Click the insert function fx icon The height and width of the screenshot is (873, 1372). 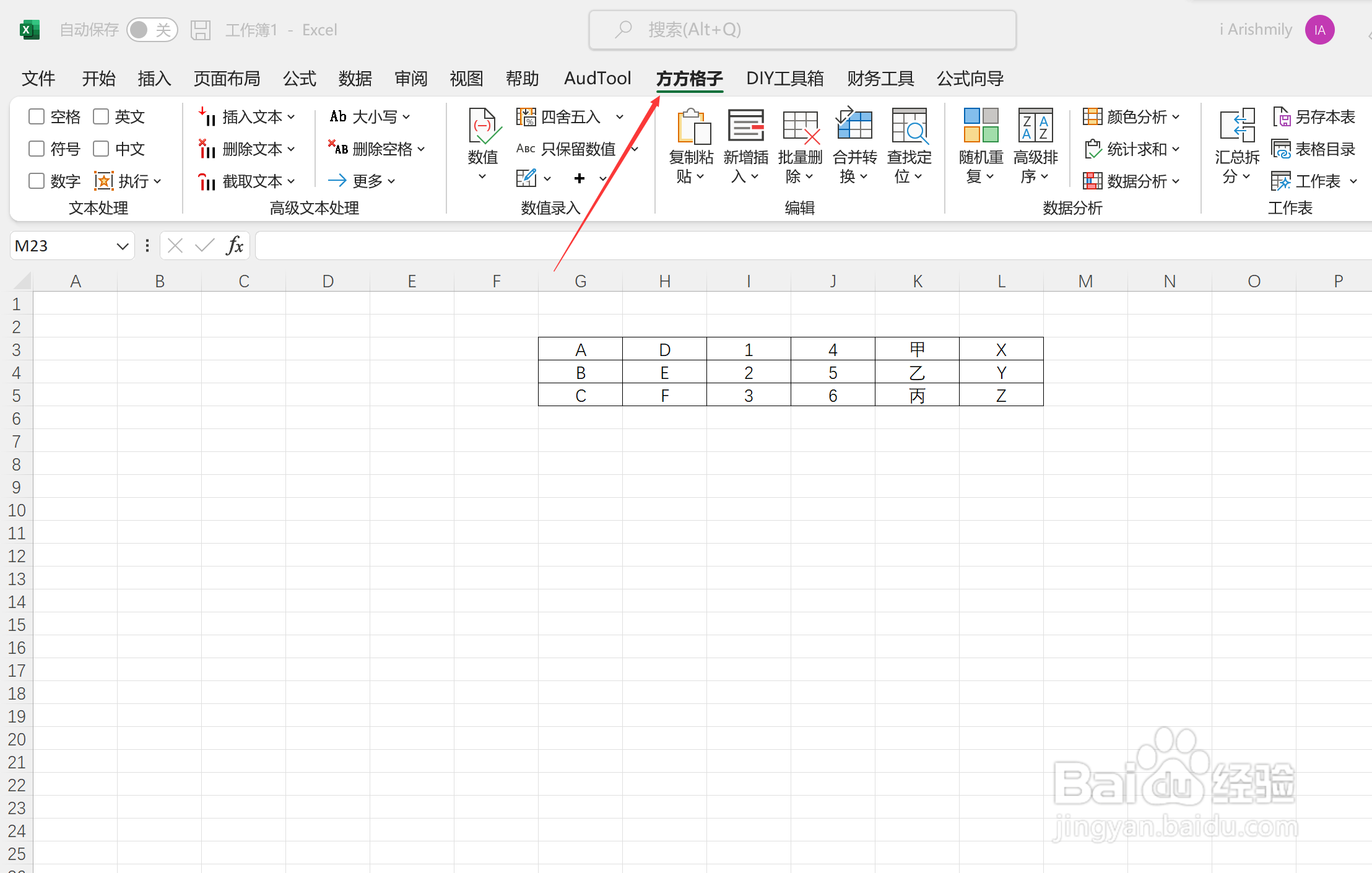click(x=234, y=246)
